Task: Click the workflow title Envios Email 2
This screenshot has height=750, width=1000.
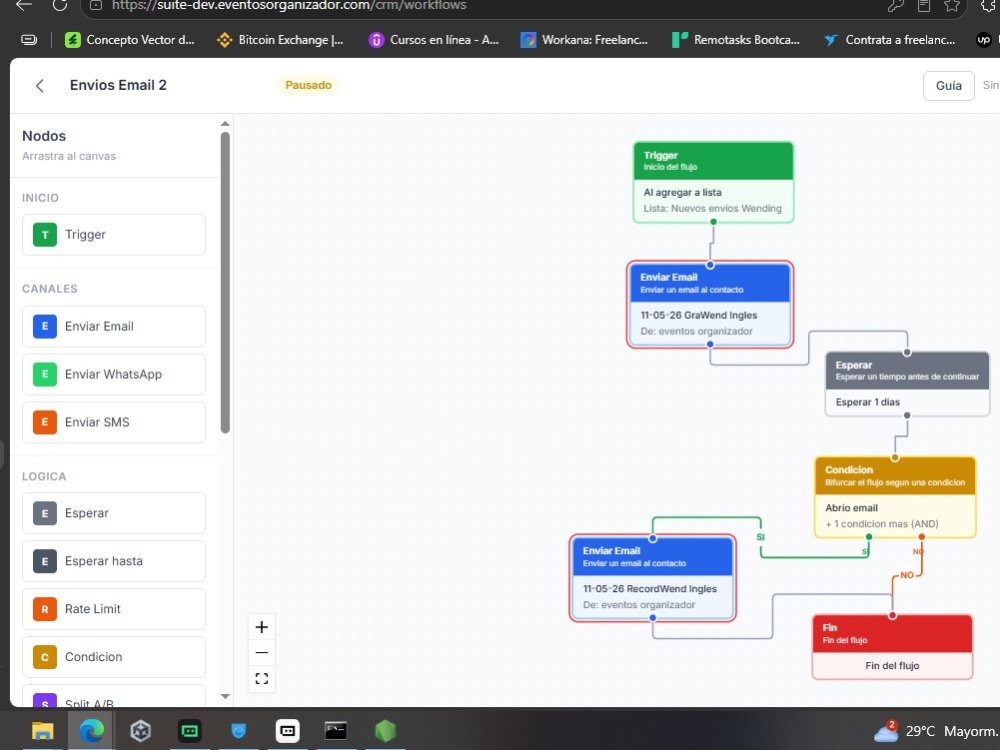Action: 118,85
